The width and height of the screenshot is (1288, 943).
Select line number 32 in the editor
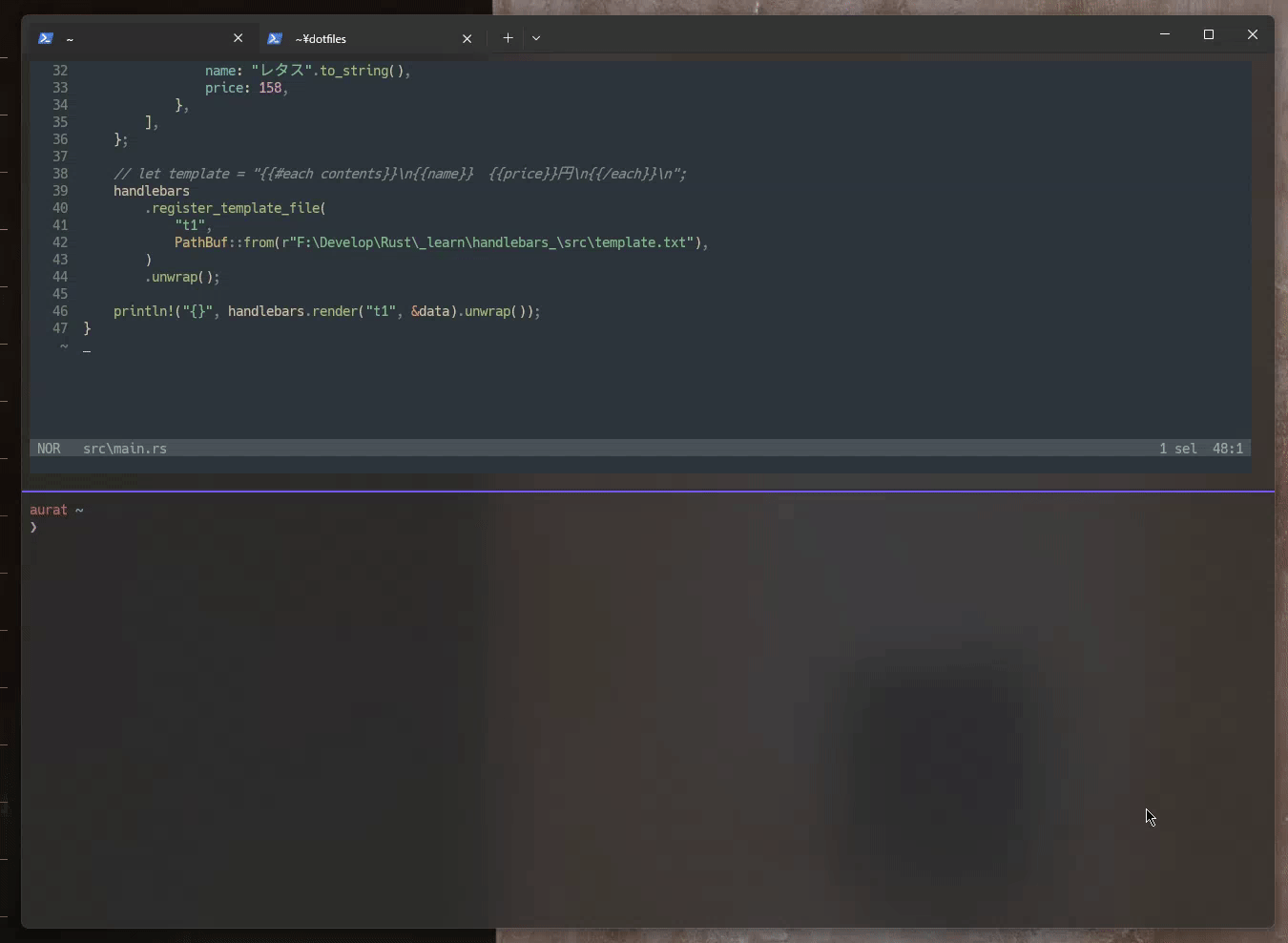(x=59, y=71)
